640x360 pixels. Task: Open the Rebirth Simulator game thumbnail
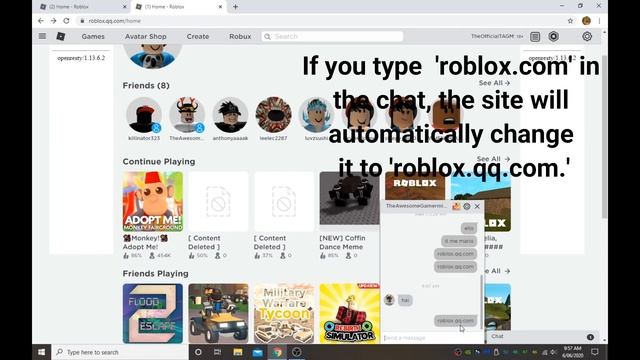click(x=349, y=313)
